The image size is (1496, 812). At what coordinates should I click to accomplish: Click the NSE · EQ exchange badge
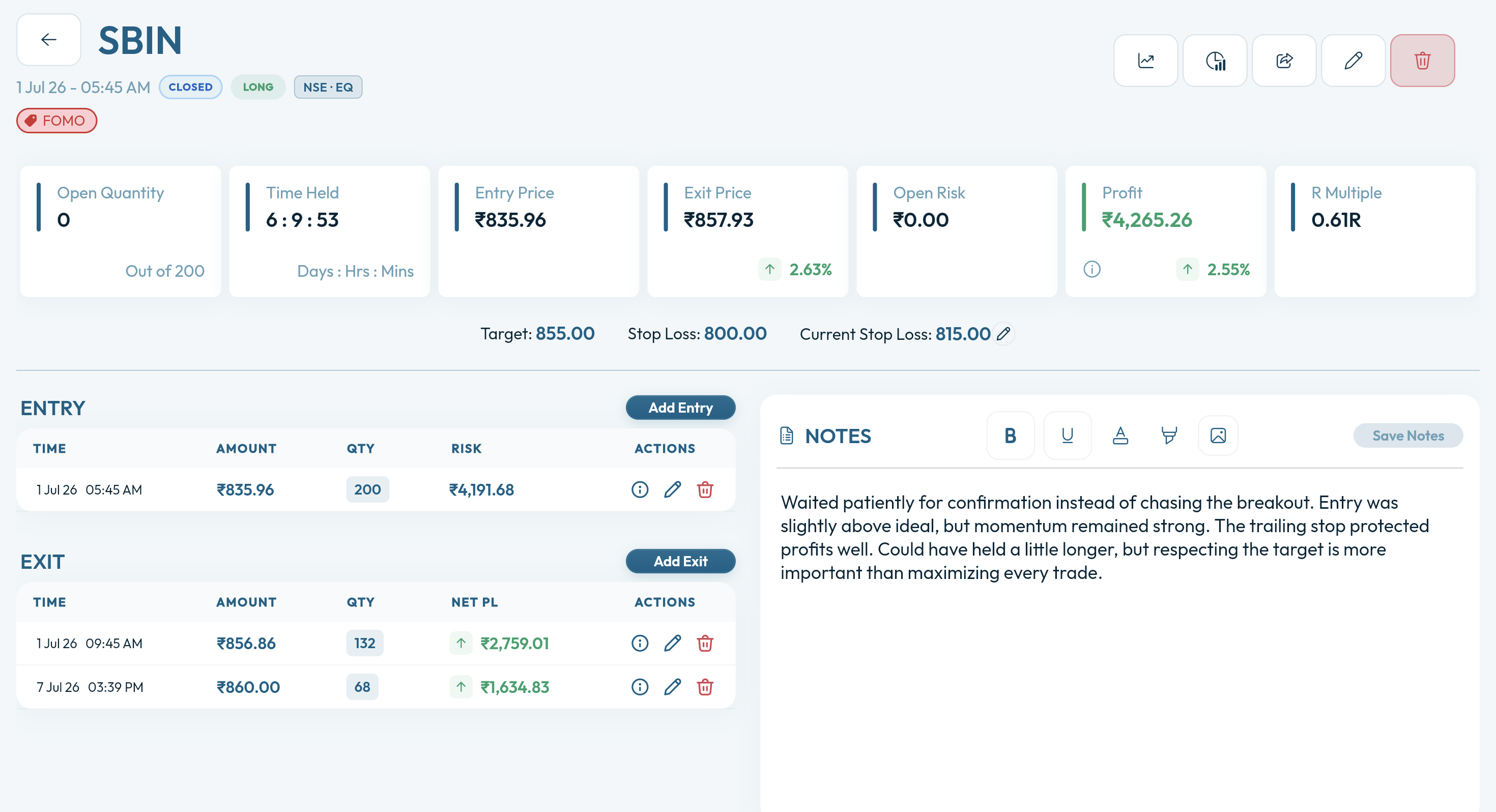328,87
